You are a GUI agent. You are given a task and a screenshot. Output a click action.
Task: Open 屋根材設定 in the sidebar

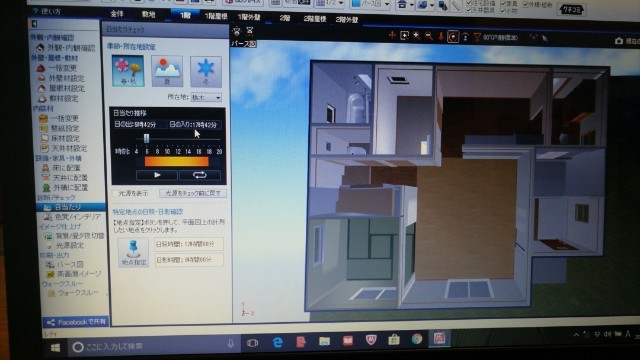pyautogui.click(x=61, y=88)
